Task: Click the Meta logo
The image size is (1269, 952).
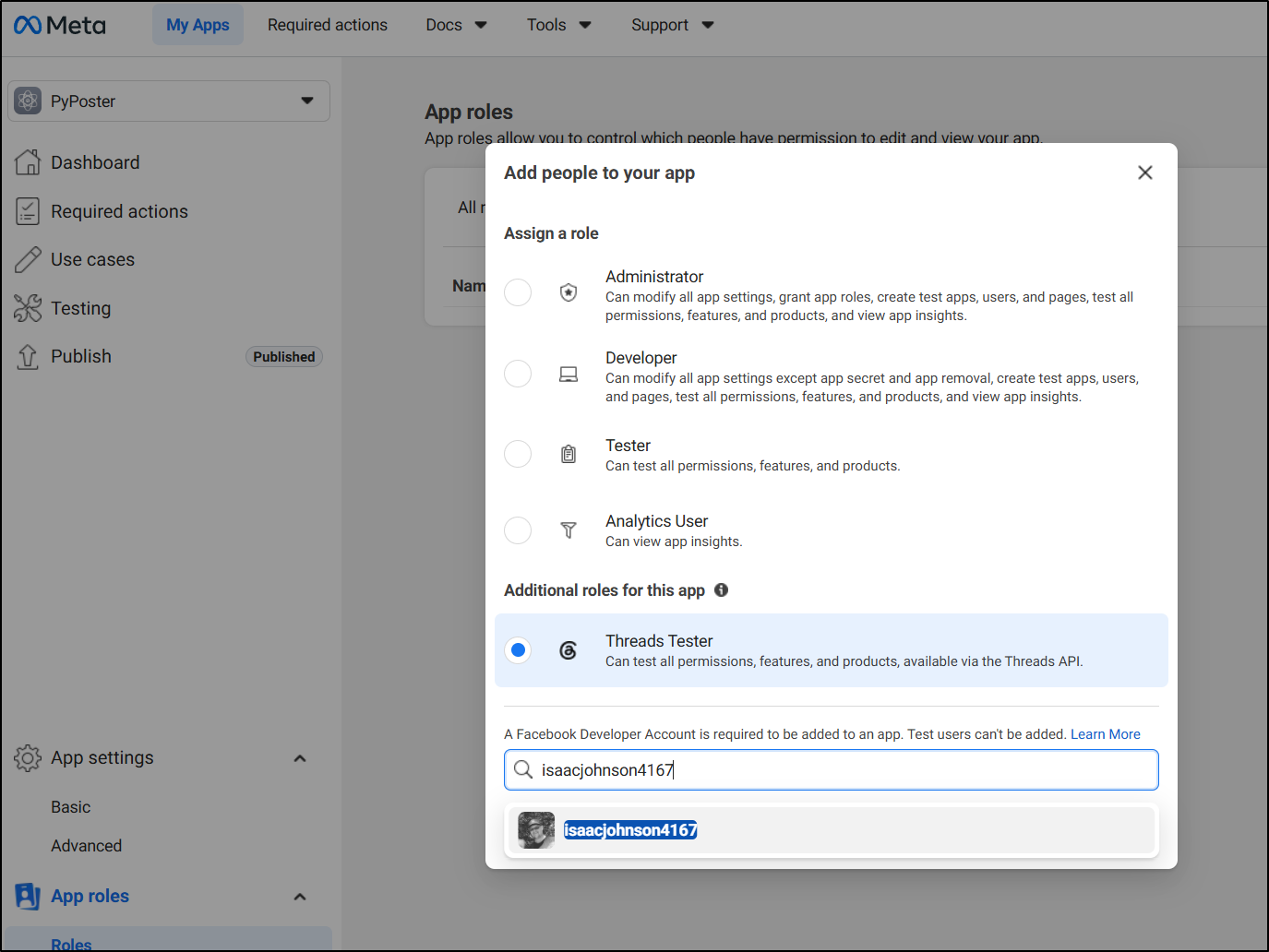Action: (60, 25)
